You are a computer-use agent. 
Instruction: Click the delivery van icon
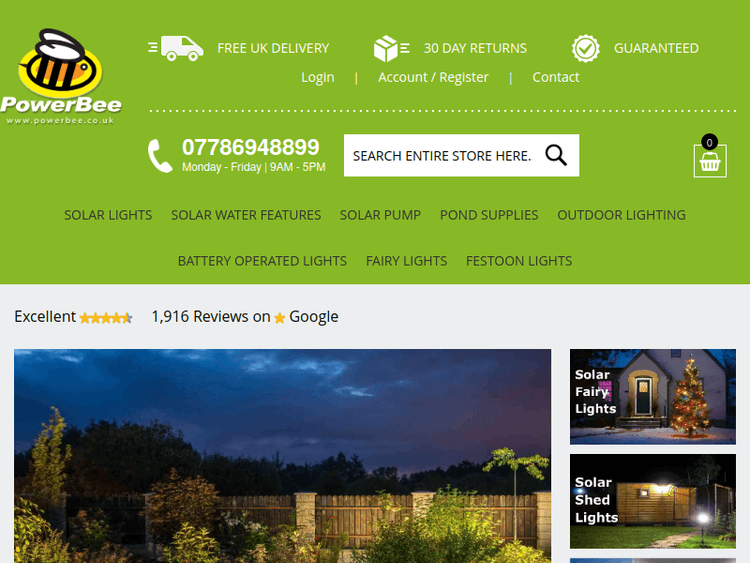tap(176, 48)
